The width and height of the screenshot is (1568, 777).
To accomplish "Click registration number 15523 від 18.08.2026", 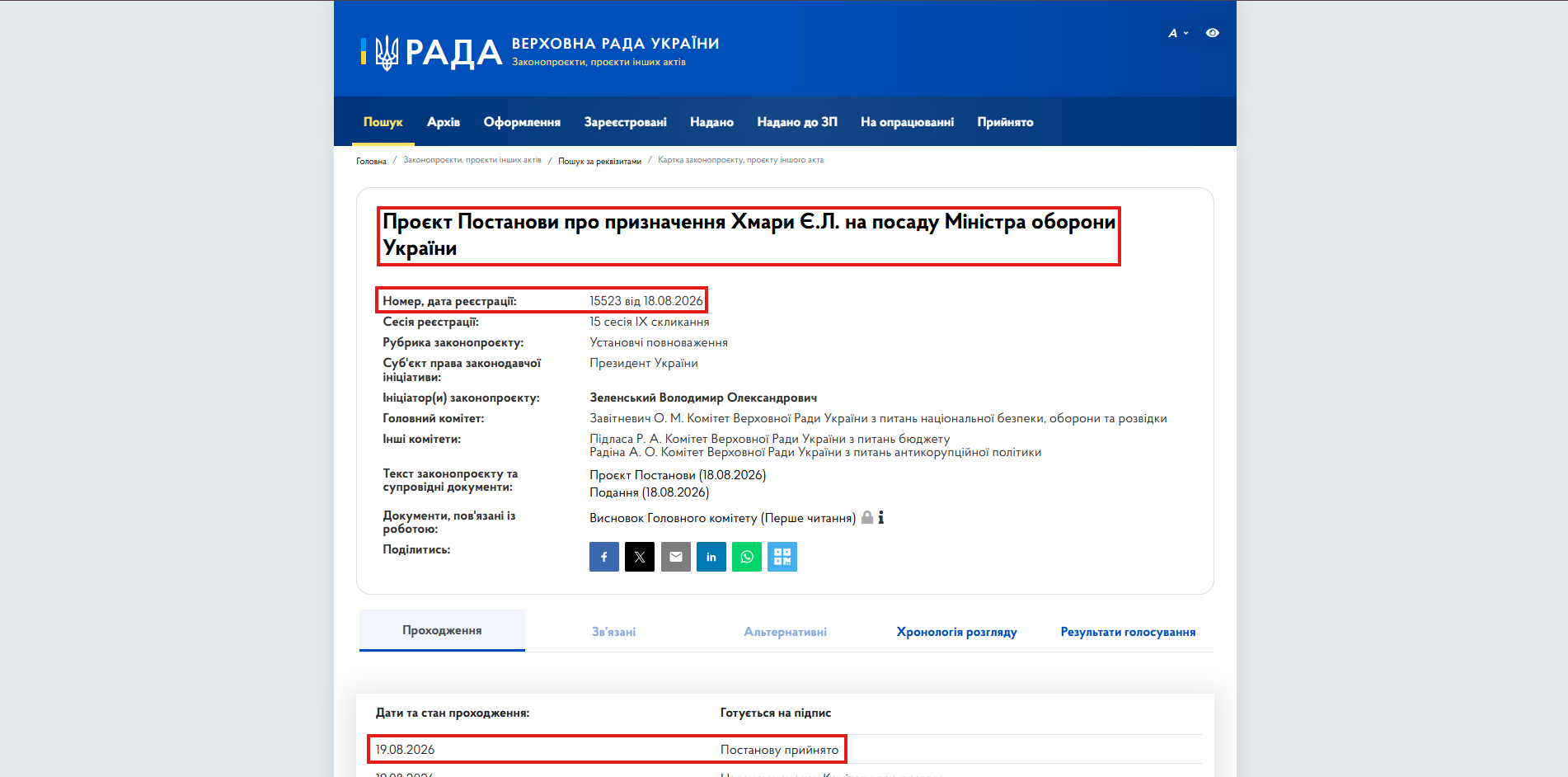I will coord(646,301).
